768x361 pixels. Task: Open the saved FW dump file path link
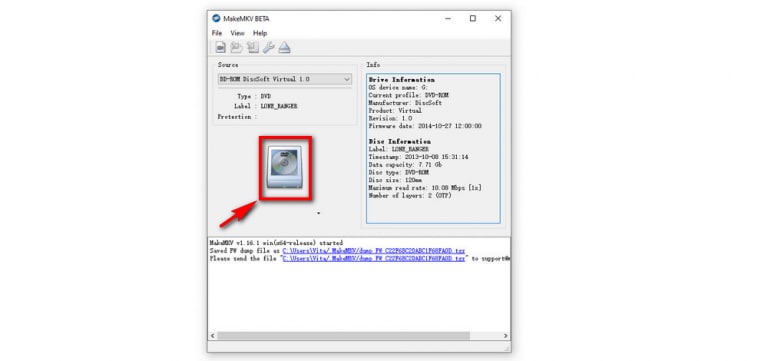click(x=374, y=251)
